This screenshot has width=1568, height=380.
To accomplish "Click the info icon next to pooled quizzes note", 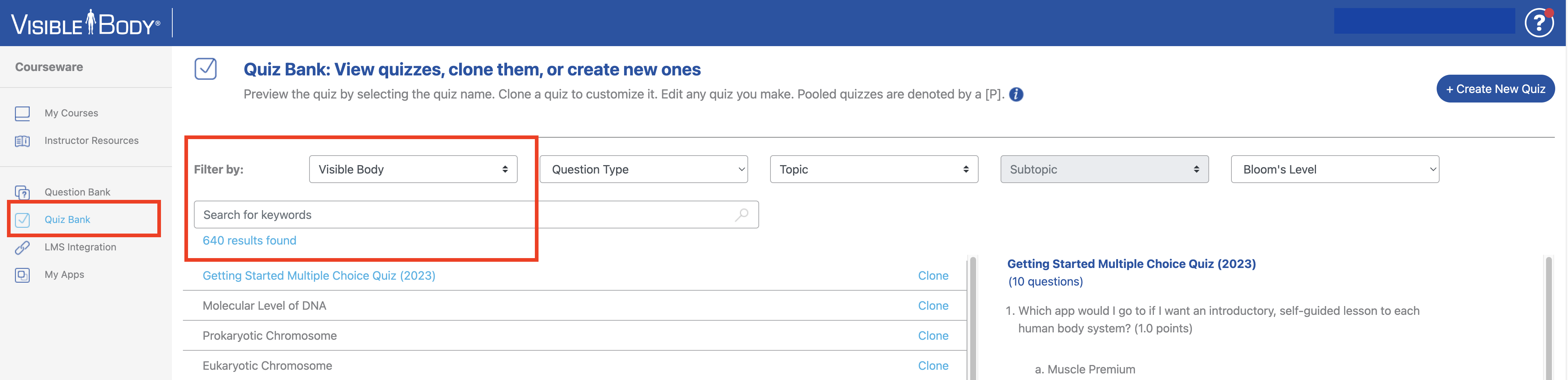I will click(x=1015, y=94).
